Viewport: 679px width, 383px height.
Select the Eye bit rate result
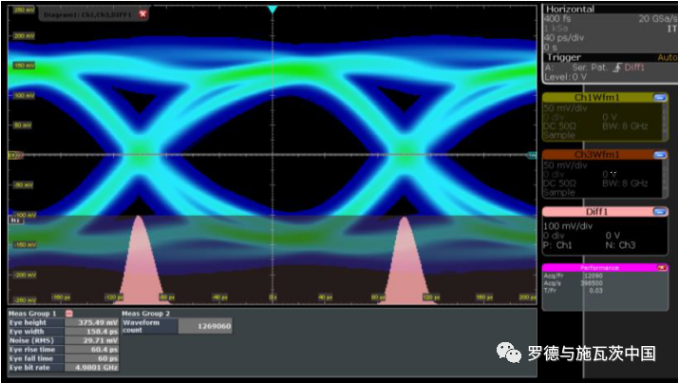92,367
